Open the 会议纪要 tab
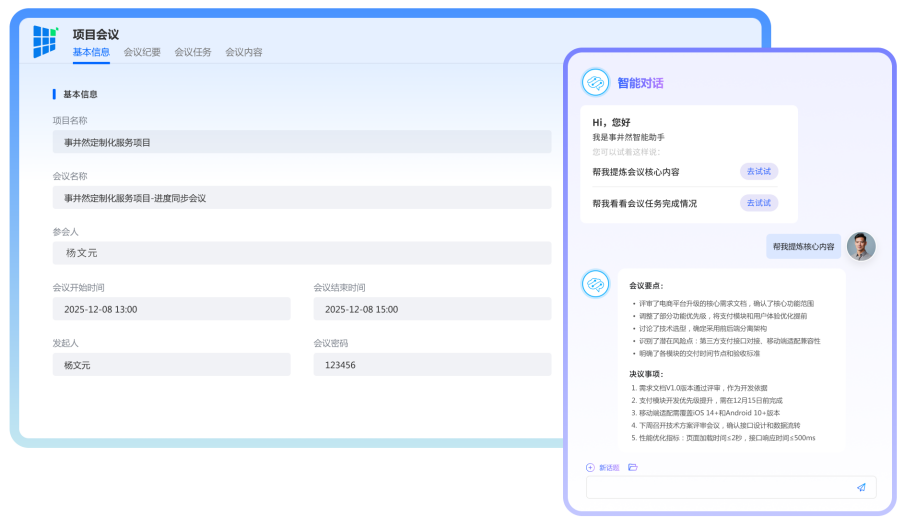 [x=142, y=52]
